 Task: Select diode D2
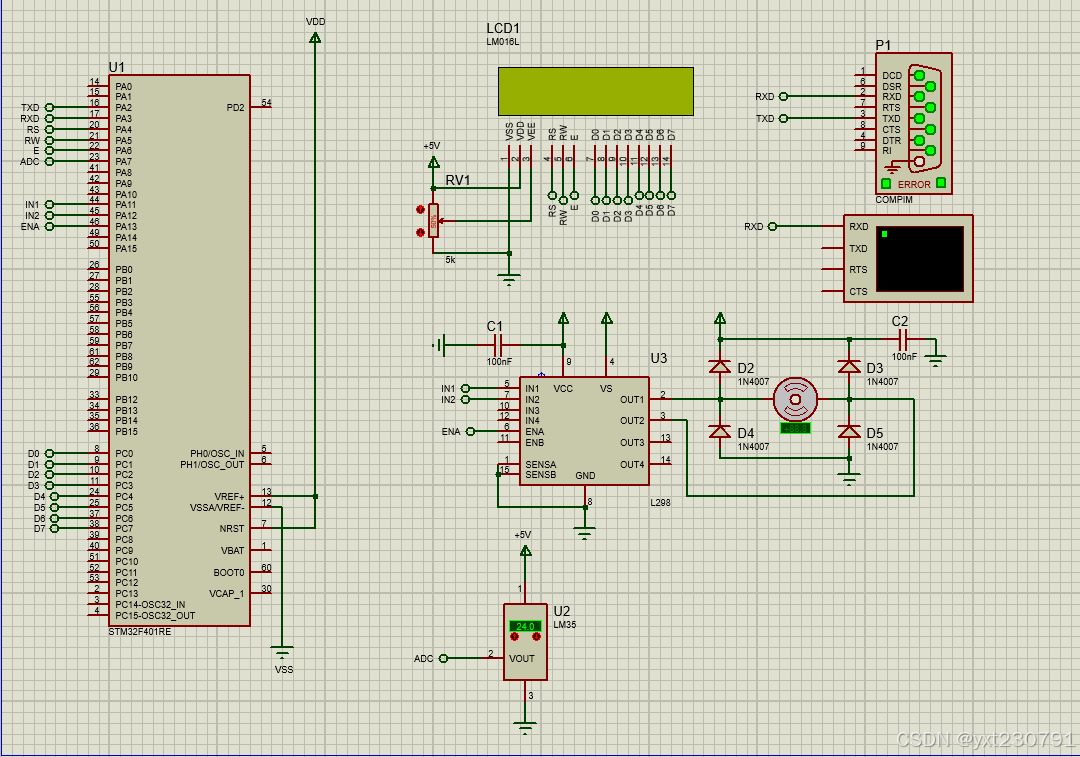pos(720,366)
